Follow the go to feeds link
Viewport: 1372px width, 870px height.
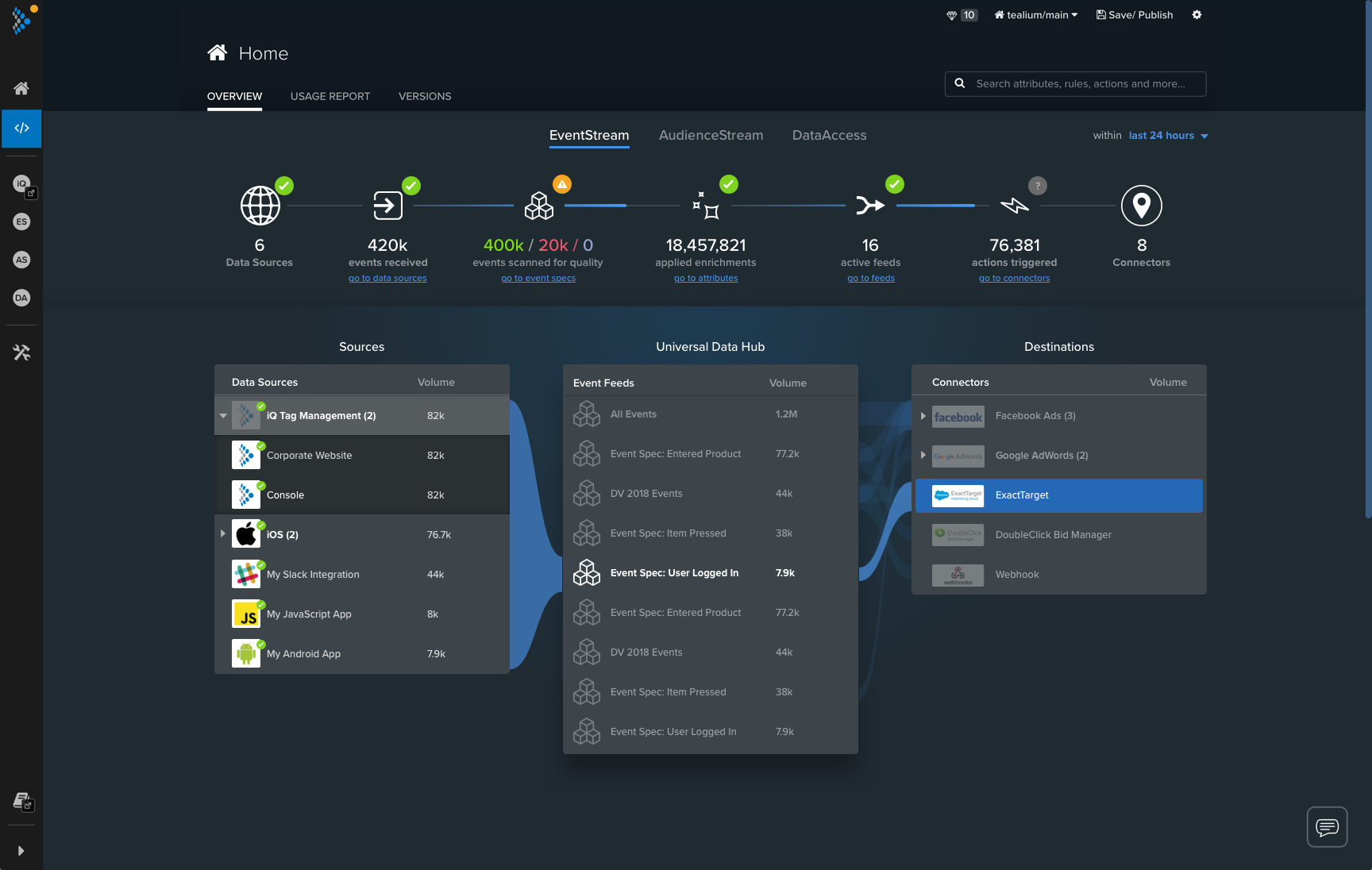coord(871,278)
